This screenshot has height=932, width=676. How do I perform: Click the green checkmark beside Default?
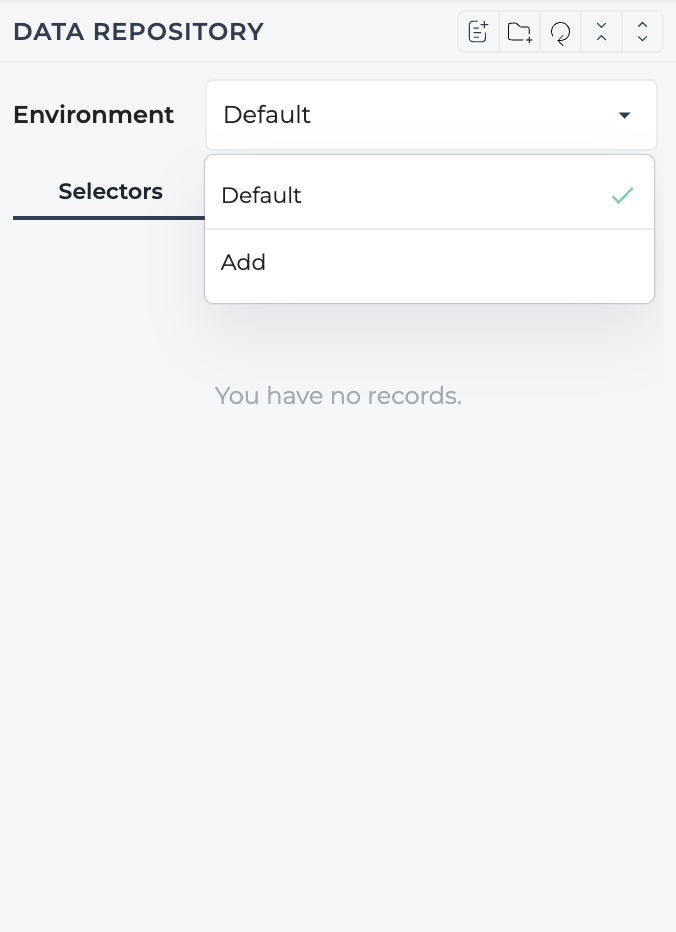(622, 195)
